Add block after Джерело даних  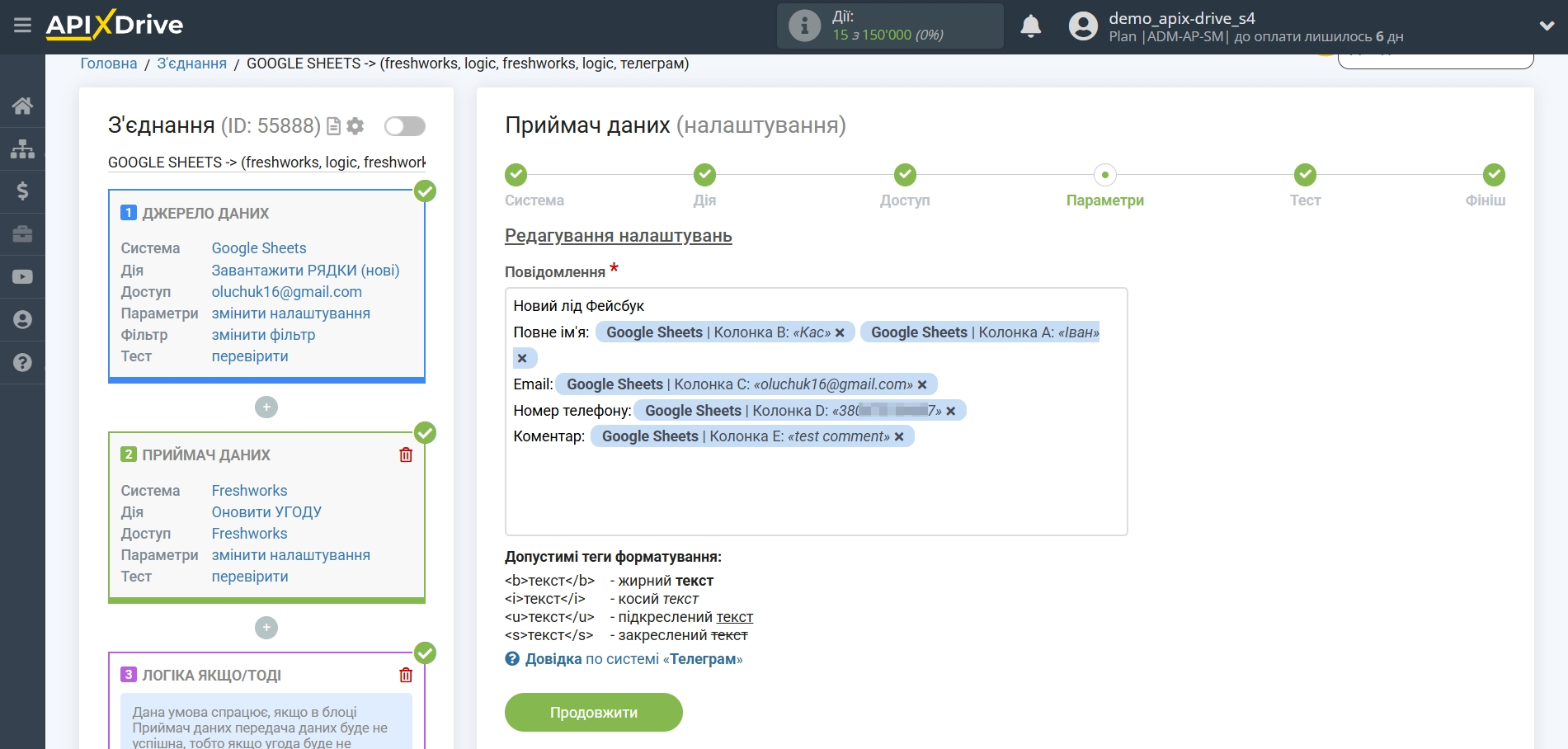click(266, 407)
